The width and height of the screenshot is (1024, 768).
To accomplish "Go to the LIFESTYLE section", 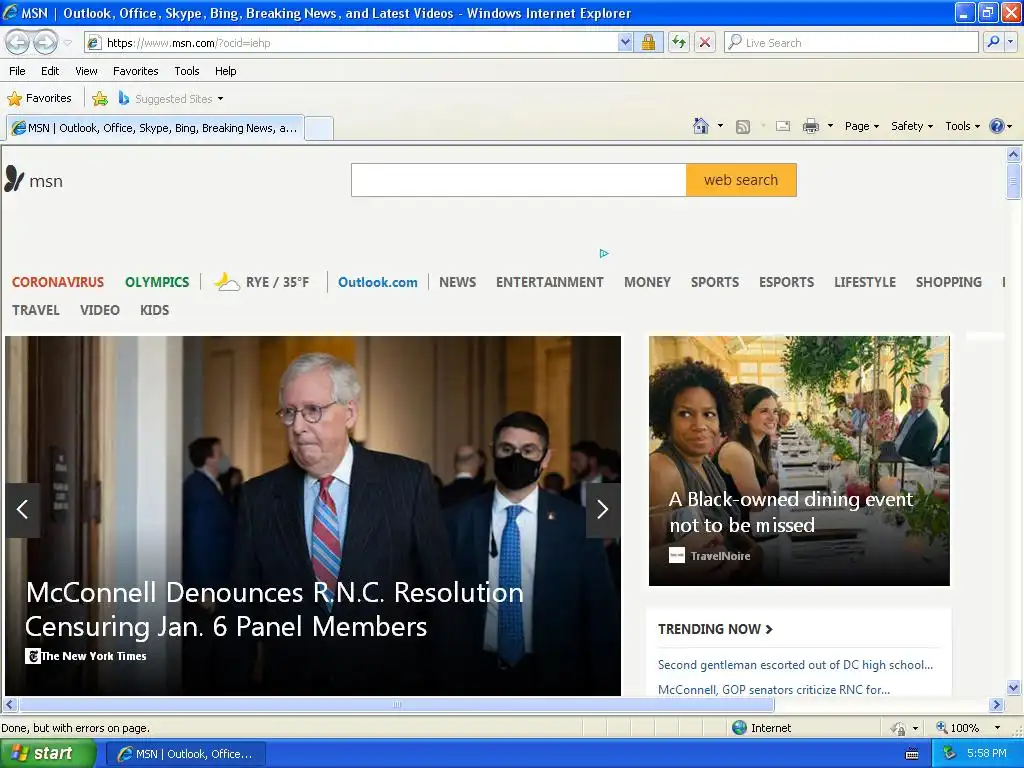I will pyautogui.click(x=865, y=282).
